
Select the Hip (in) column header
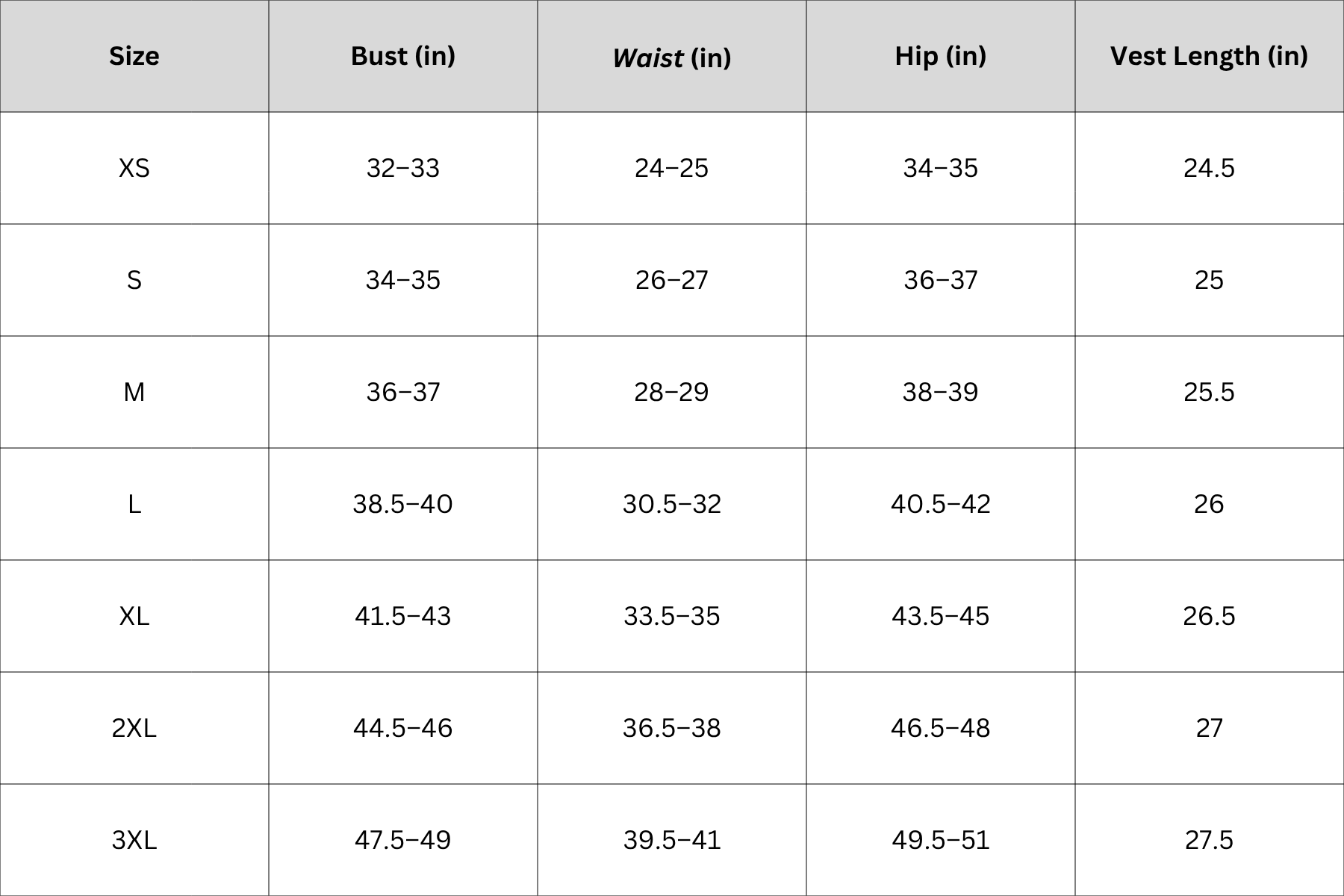[941, 56]
